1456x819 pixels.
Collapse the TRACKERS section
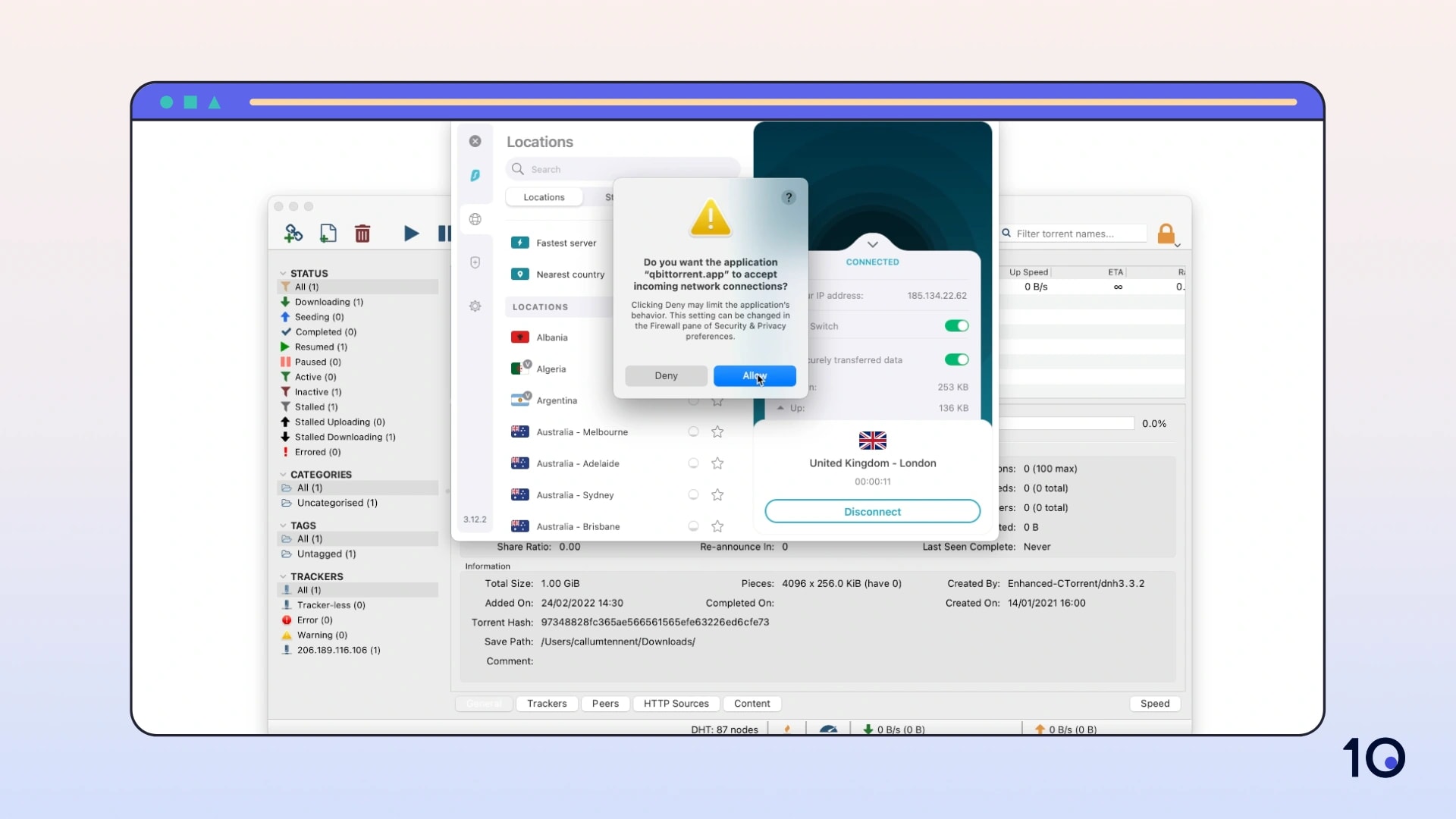283,577
